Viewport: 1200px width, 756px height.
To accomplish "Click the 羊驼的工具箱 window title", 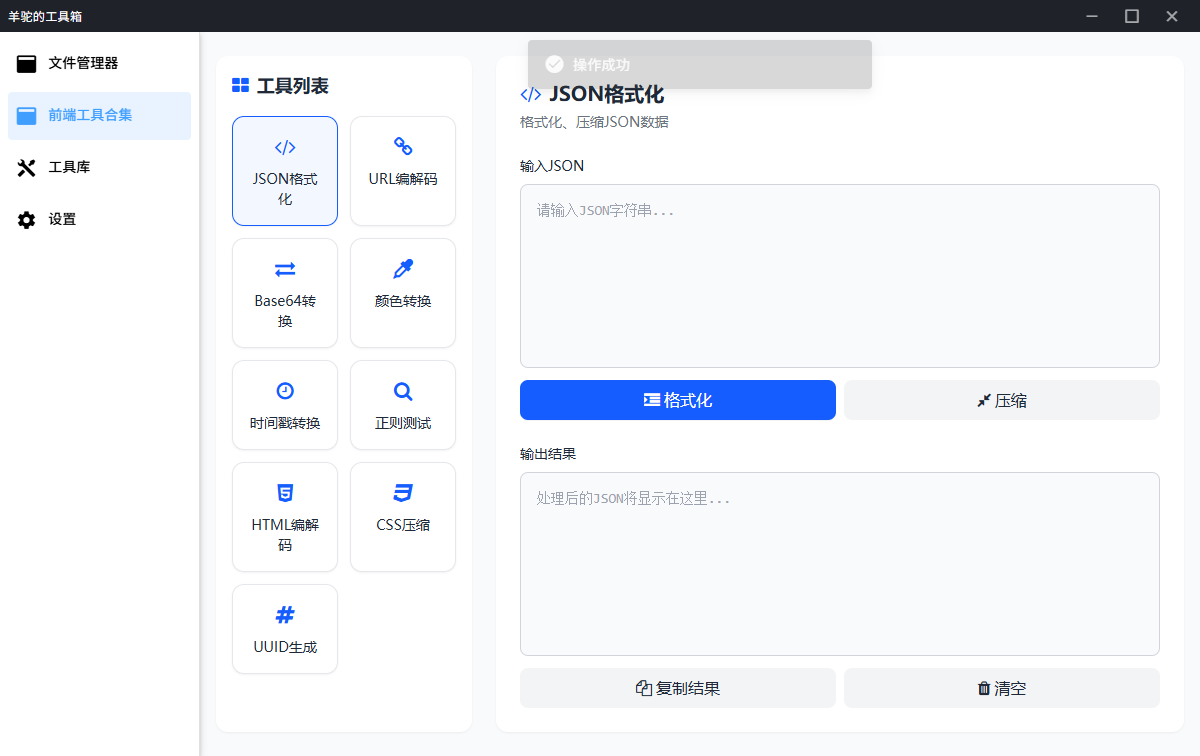I will pos(45,16).
